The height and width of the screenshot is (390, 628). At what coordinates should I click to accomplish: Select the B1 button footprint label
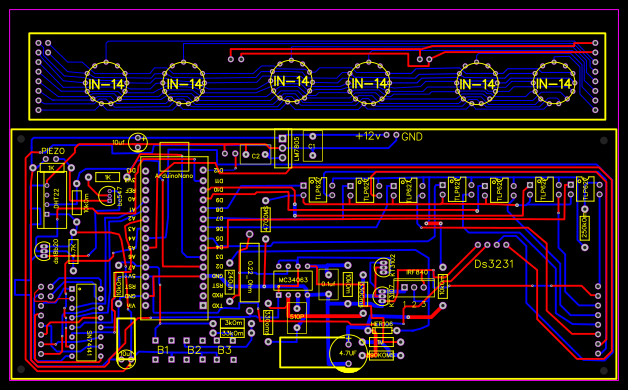coord(163,350)
